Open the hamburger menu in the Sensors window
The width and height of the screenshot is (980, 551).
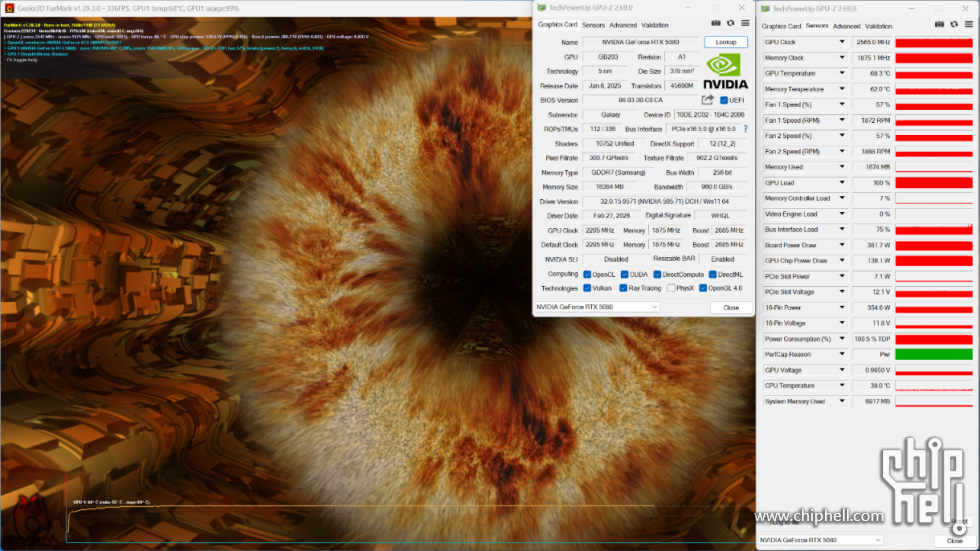(x=970, y=25)
